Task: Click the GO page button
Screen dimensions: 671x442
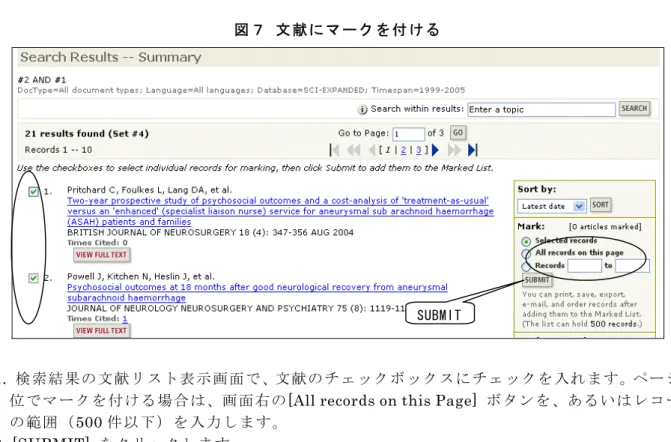Action: tap(458, 133)
